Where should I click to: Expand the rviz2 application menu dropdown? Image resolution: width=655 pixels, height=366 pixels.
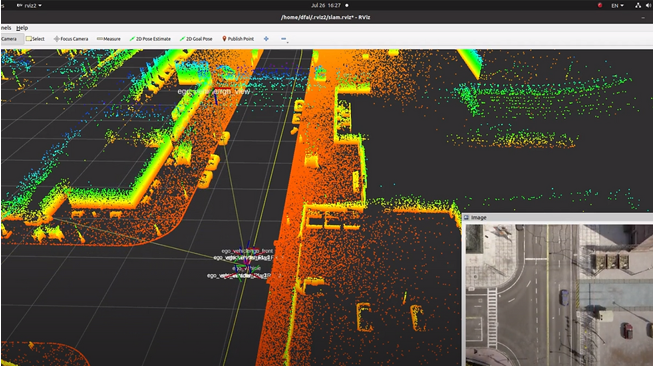pyautogui.click(x=29, y=5)
